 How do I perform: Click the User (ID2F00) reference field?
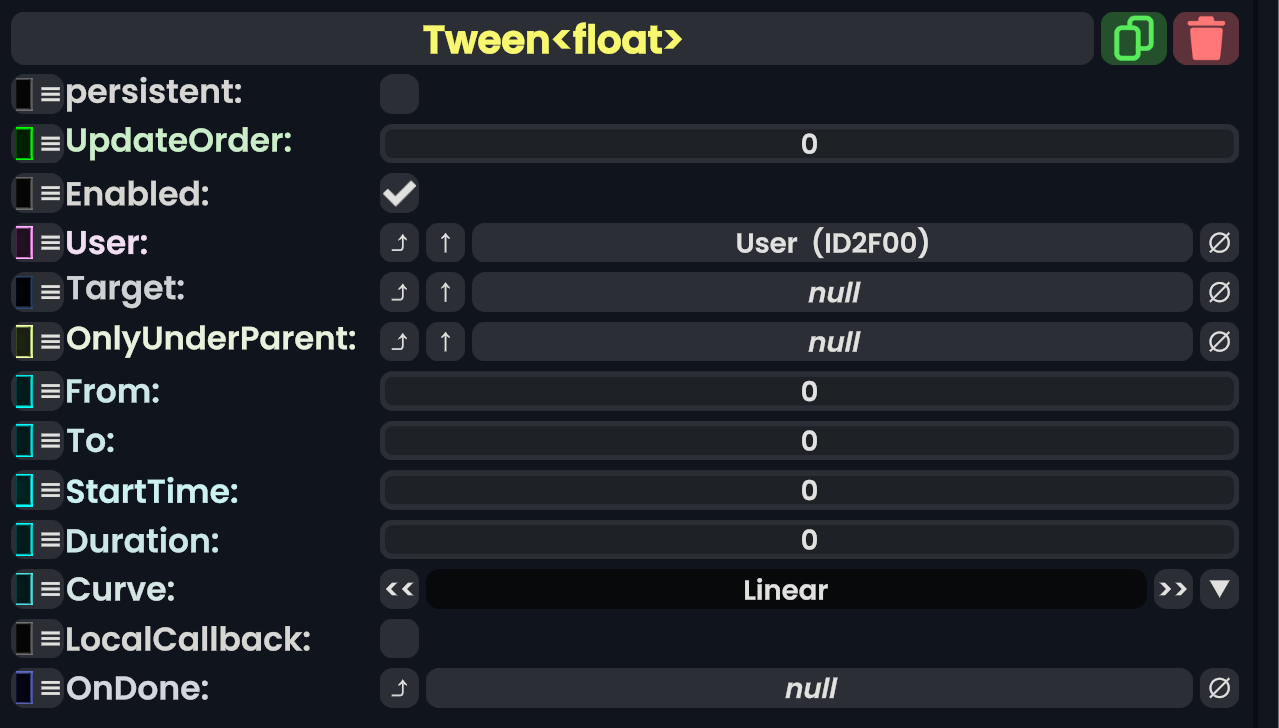coord(832,243)
